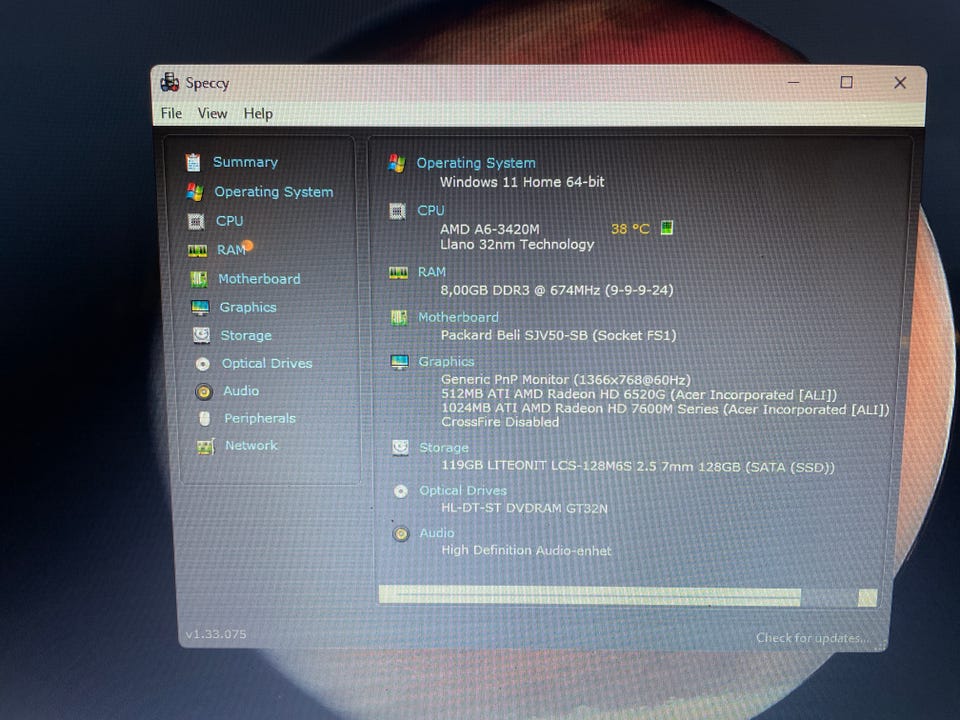Click Windows flag icon in summary panel
Image resolution: width=960 pixels, height=720 pixels.
pos(397,163)
